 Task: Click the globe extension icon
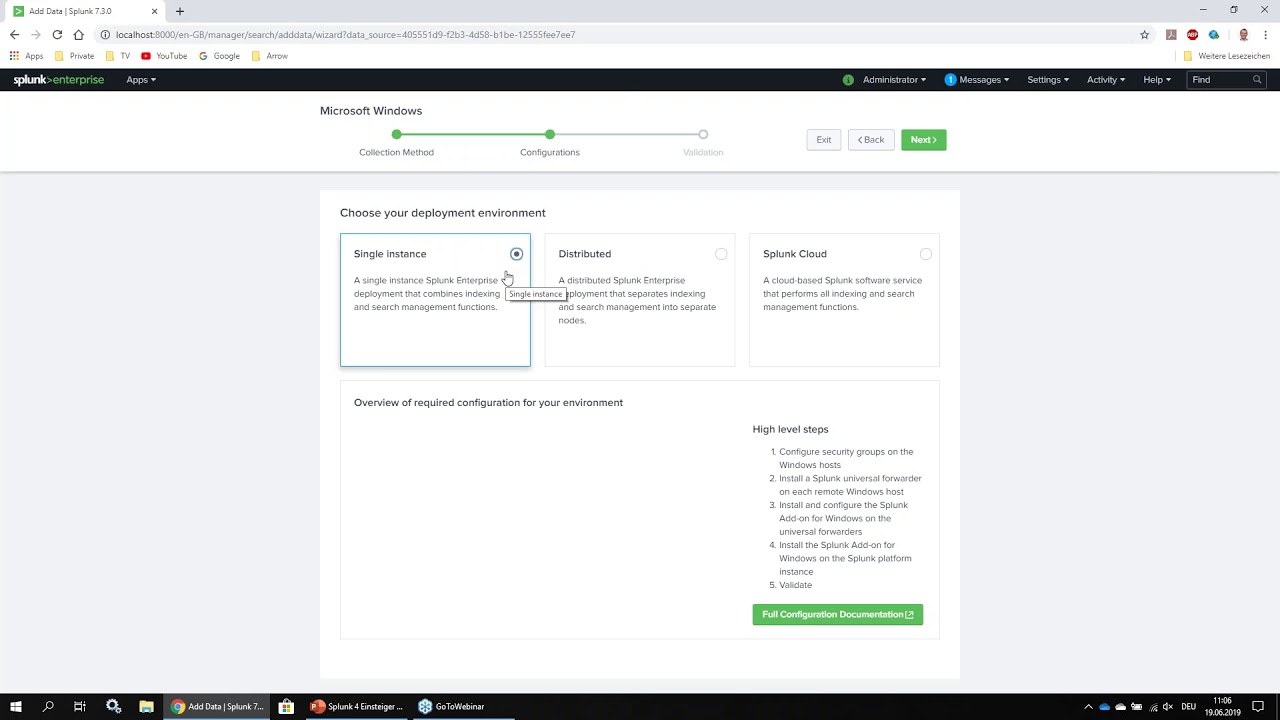[x=1214, y=35]
